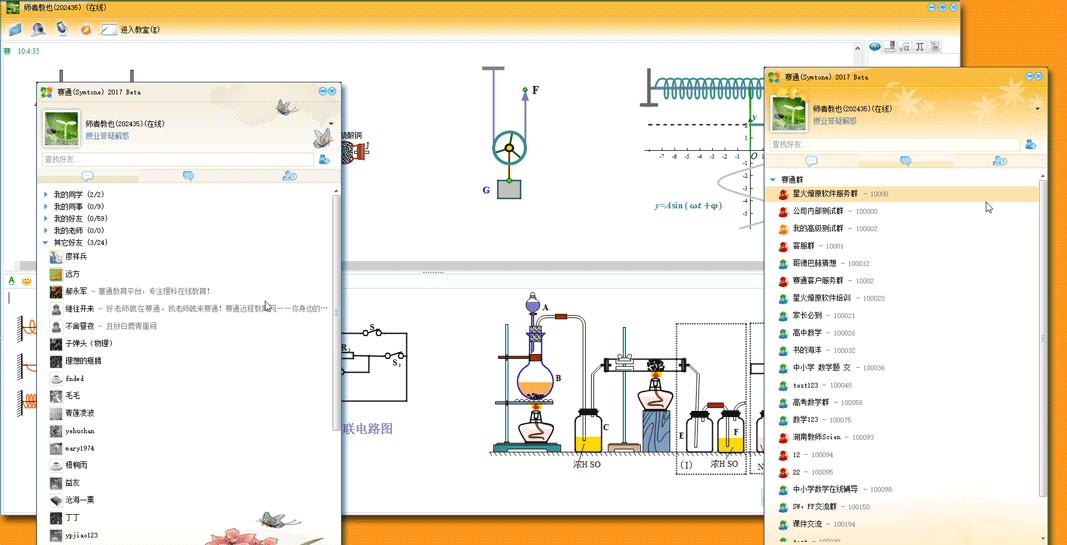Click signature link 授业答疑解惑 in left window
The height and width of the screenshot is (545, 1067).
[x=107, y=136]
